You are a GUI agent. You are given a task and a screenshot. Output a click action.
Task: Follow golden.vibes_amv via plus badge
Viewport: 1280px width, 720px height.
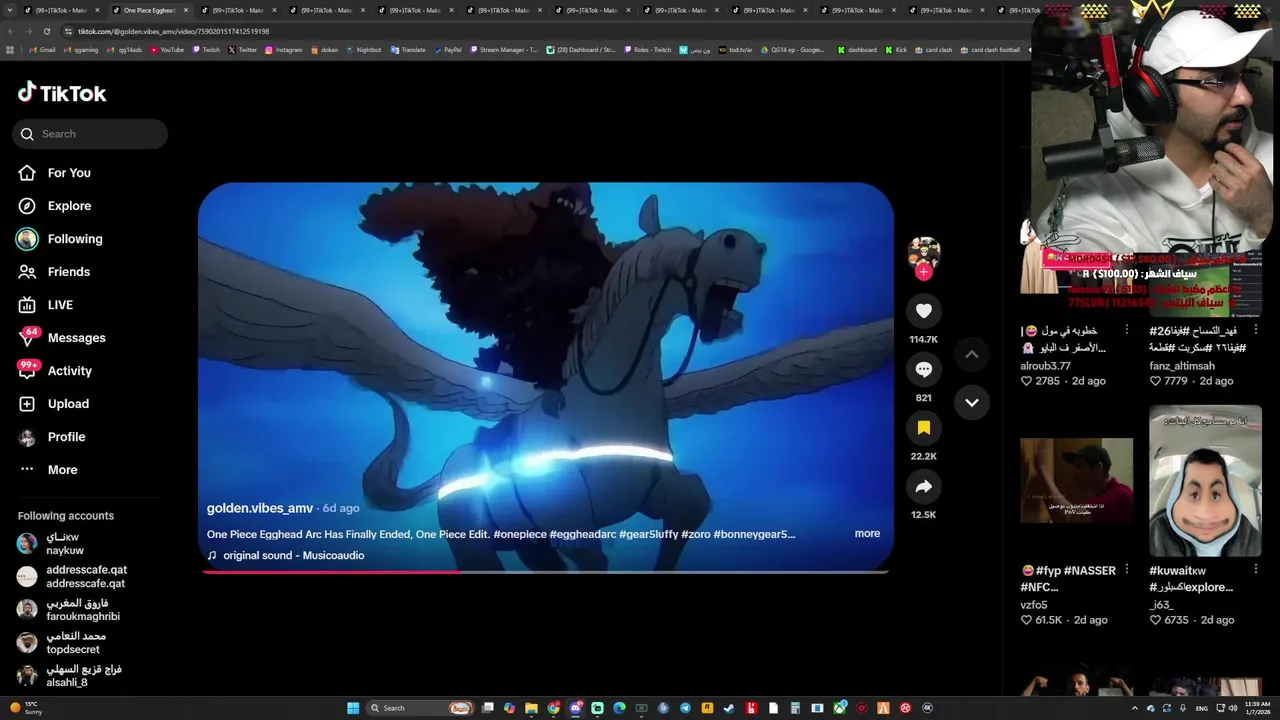tap(924, 272)
